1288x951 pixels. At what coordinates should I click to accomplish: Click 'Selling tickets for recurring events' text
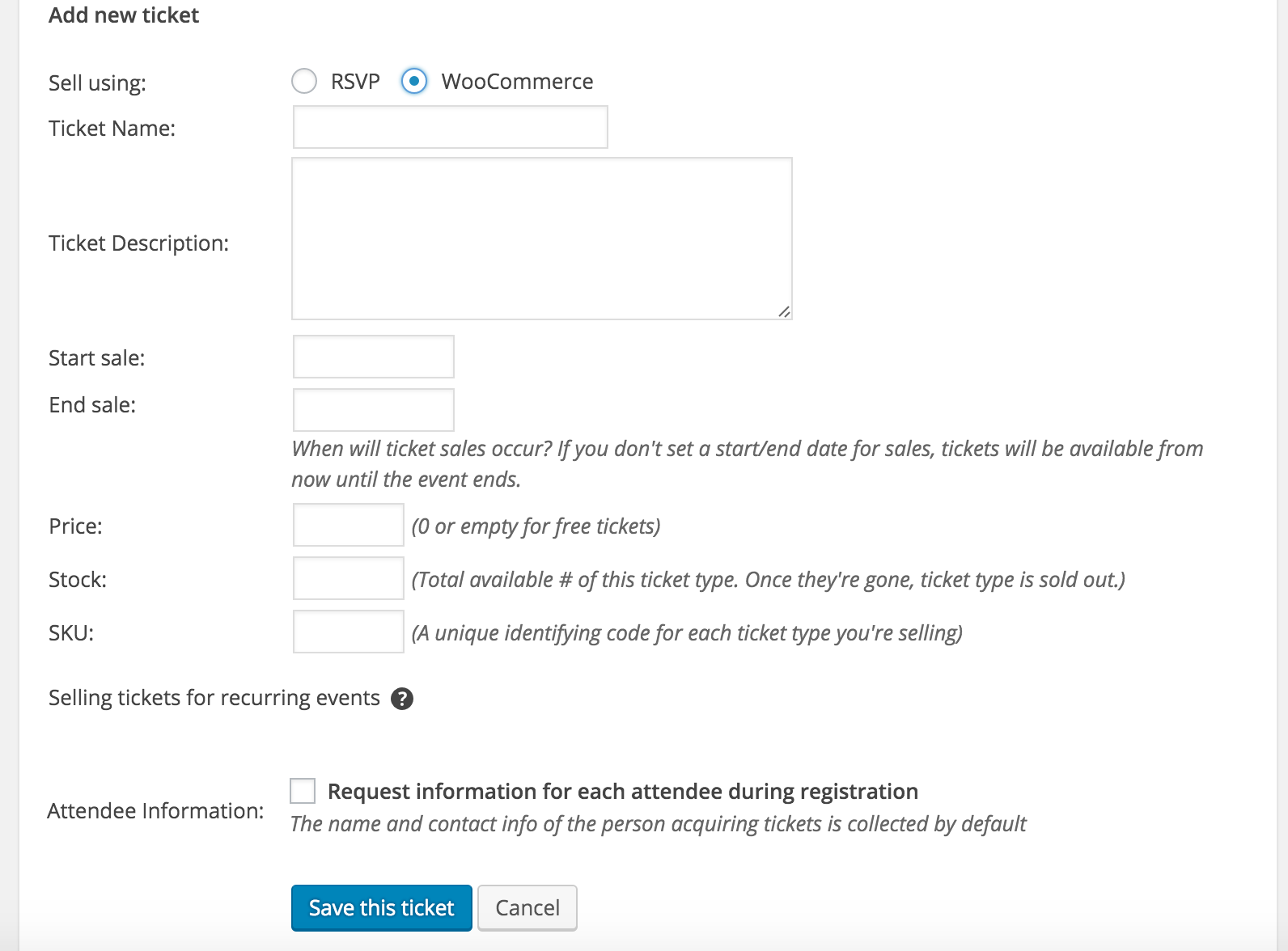pos(214,698)
